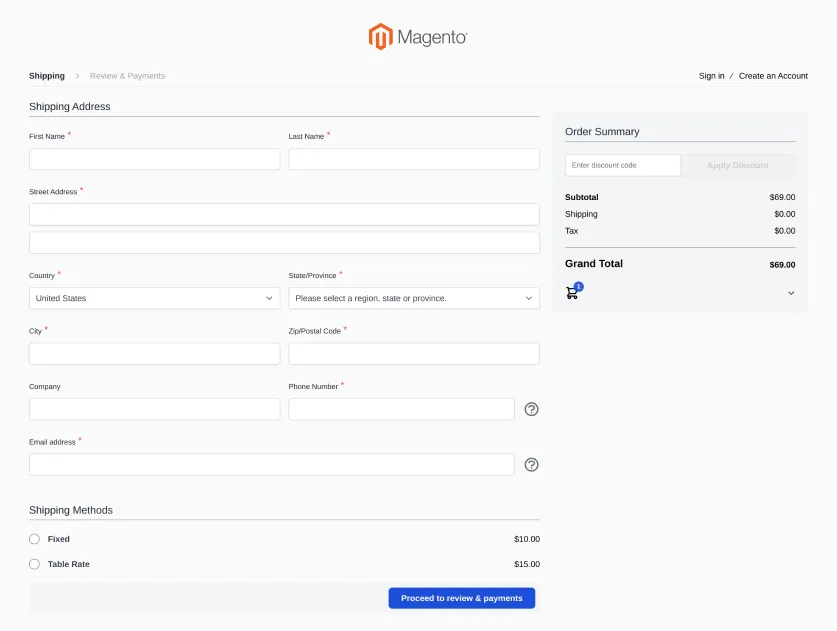Select the Table Rate shipping method
The width and height of the screenshot is (837, 631).
(33, 564)
